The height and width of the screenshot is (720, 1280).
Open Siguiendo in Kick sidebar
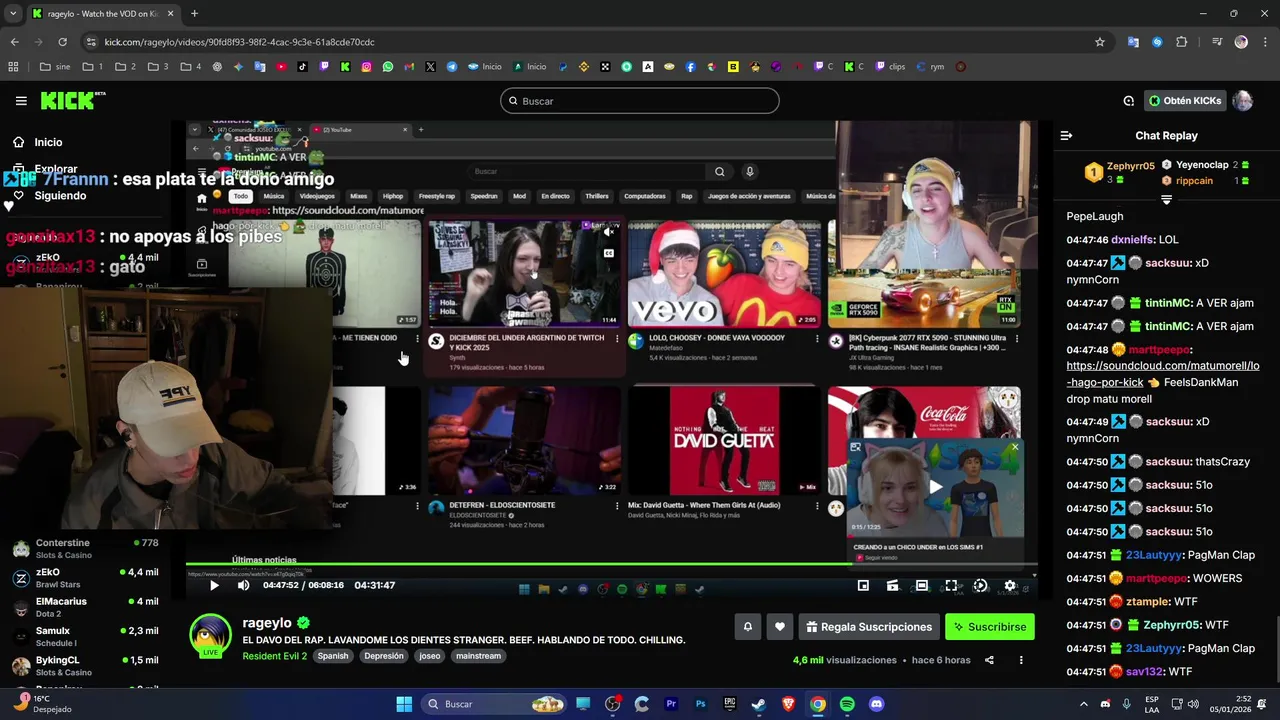coord(60,196)
